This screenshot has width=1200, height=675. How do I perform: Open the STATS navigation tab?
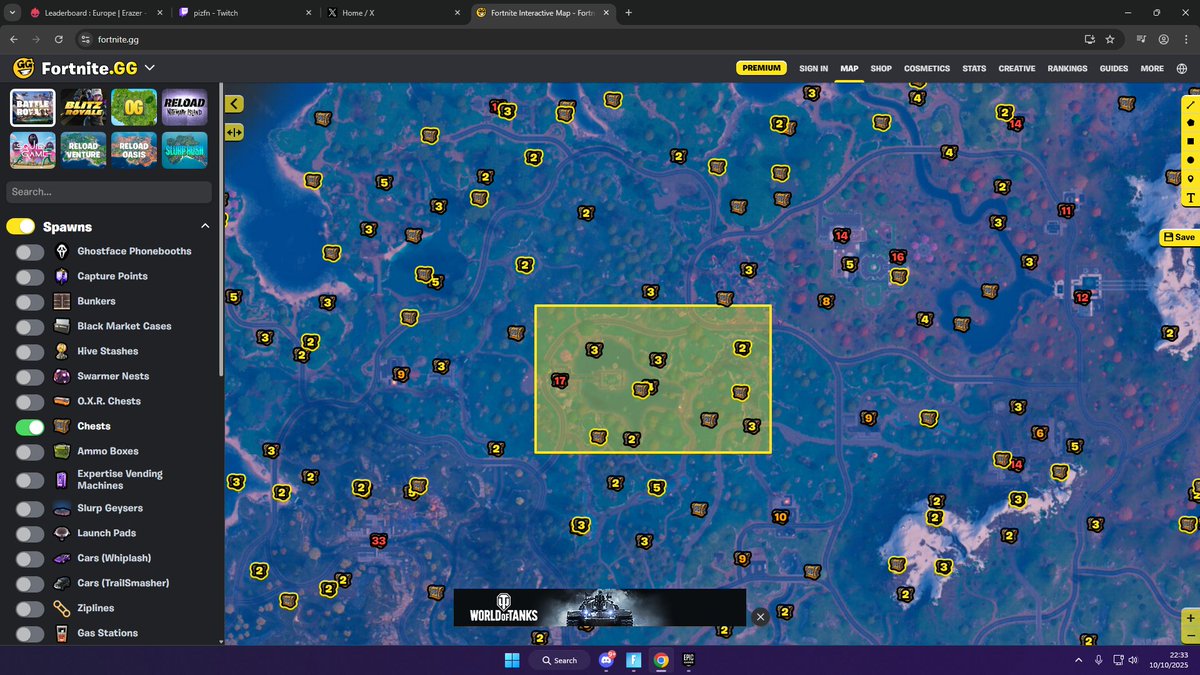point(974,69)
